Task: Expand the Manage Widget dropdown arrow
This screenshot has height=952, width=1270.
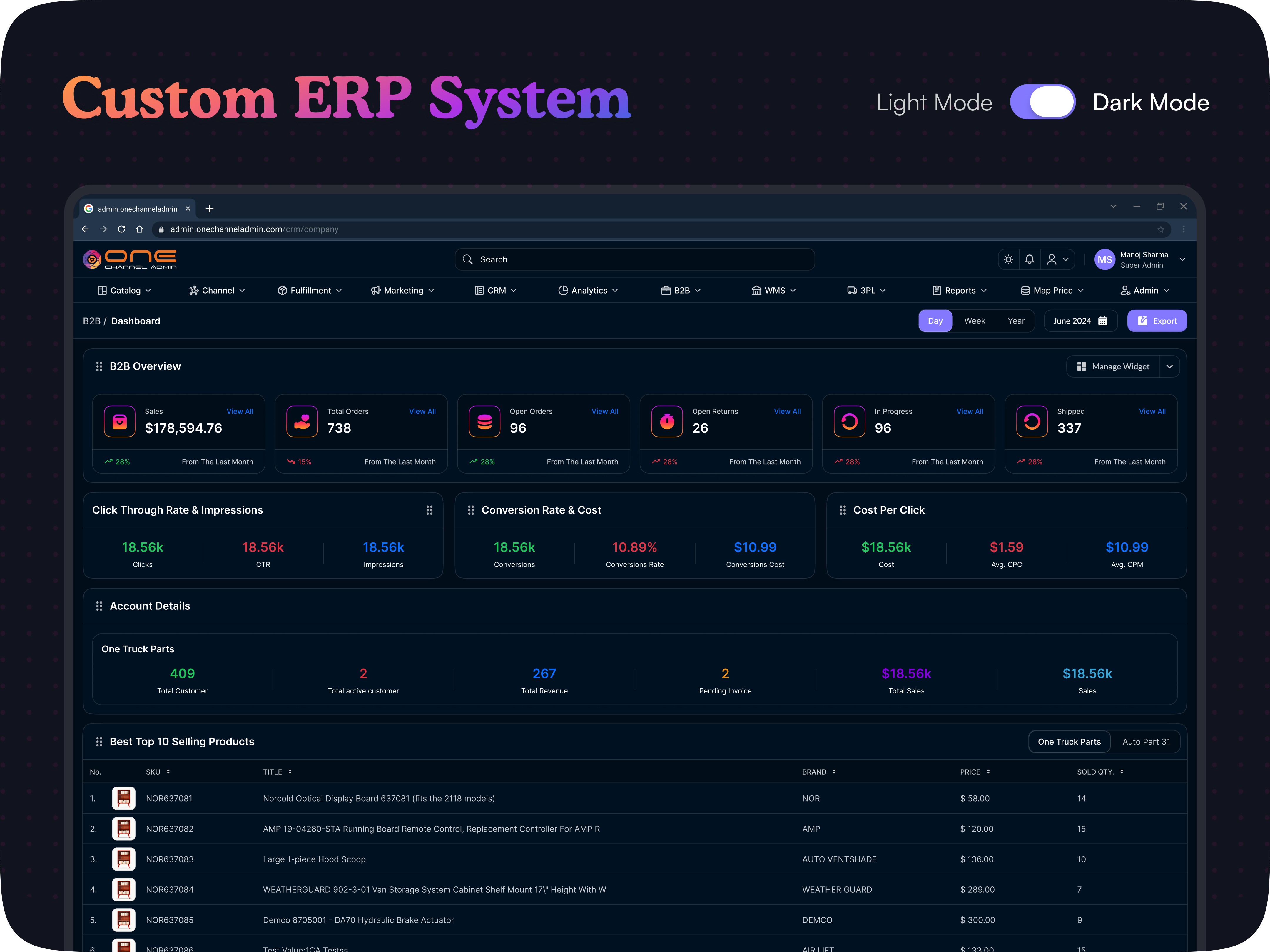Action: (x=1169, y=367)
